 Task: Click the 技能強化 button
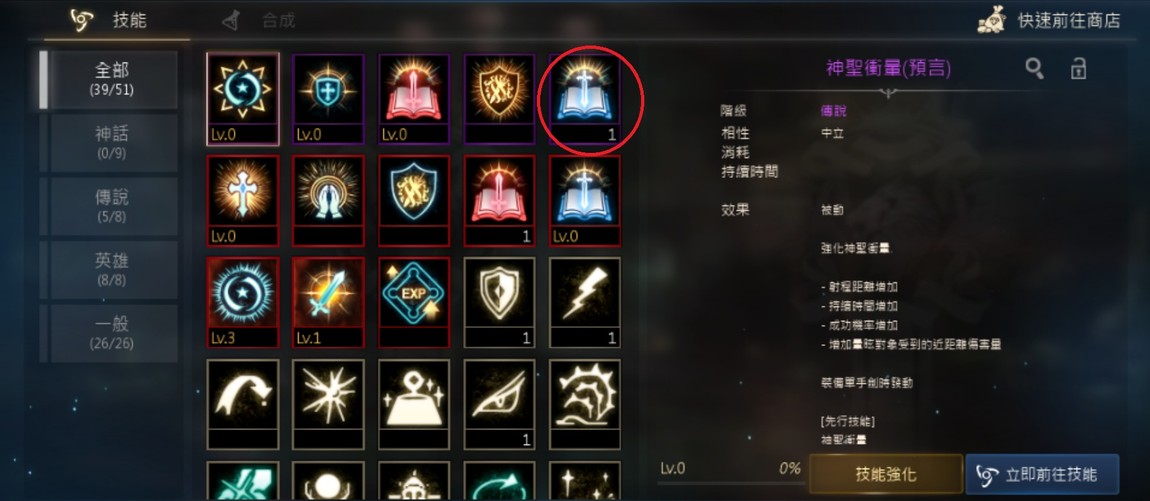pos(885,474)
